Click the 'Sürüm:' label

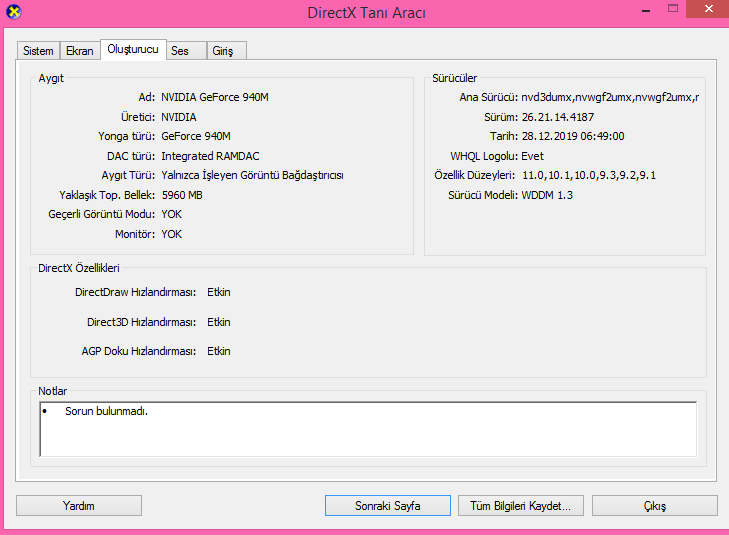coord(501,117)
